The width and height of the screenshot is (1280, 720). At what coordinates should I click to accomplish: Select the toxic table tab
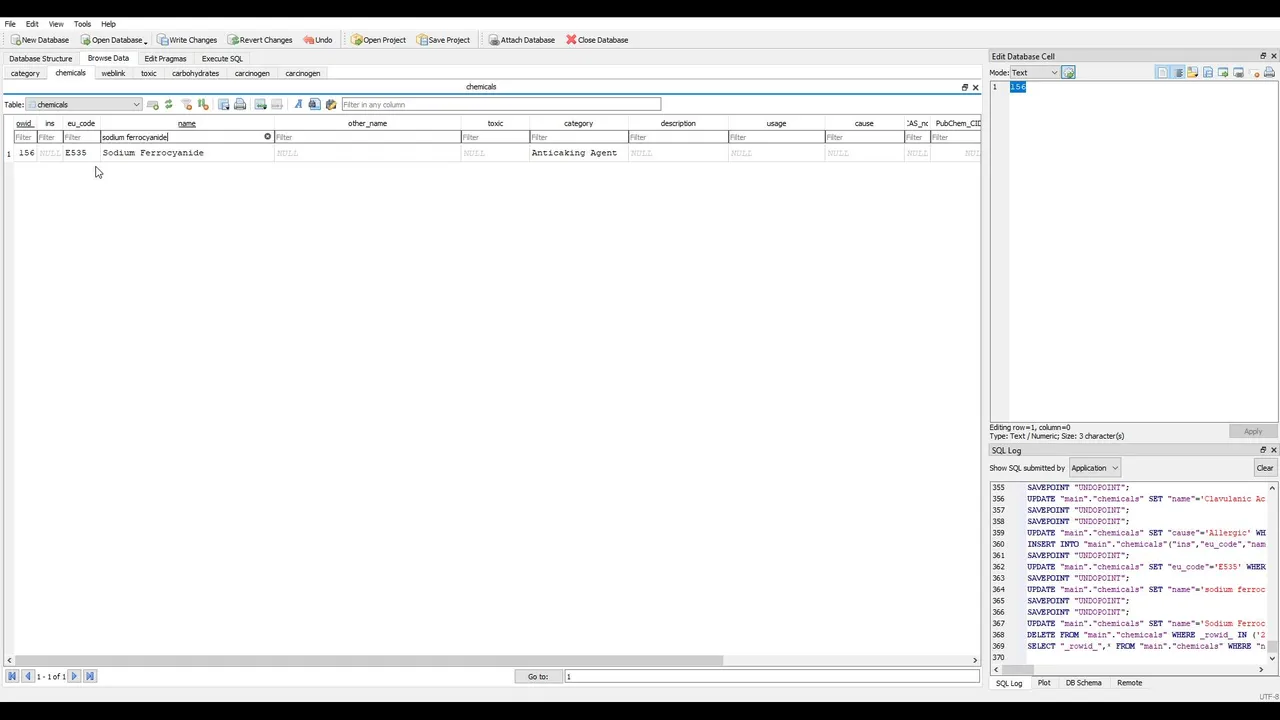149,73
